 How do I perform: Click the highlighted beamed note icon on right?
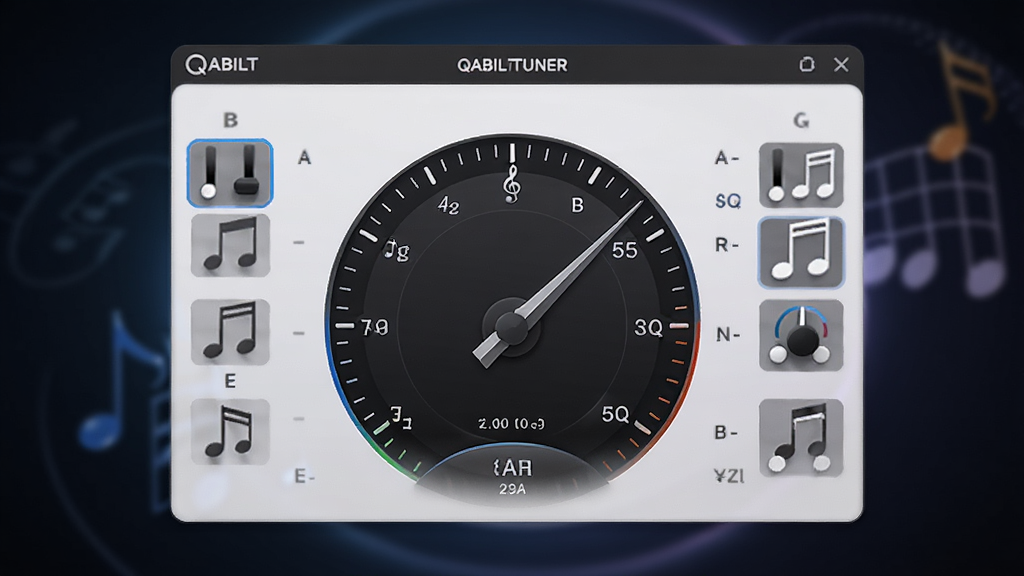click(x=801, y=253)
